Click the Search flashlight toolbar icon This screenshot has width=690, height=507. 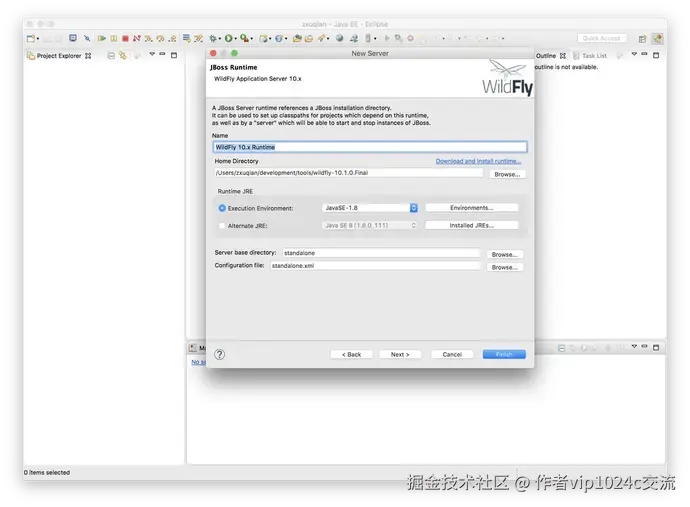click(x=321, y=39)
